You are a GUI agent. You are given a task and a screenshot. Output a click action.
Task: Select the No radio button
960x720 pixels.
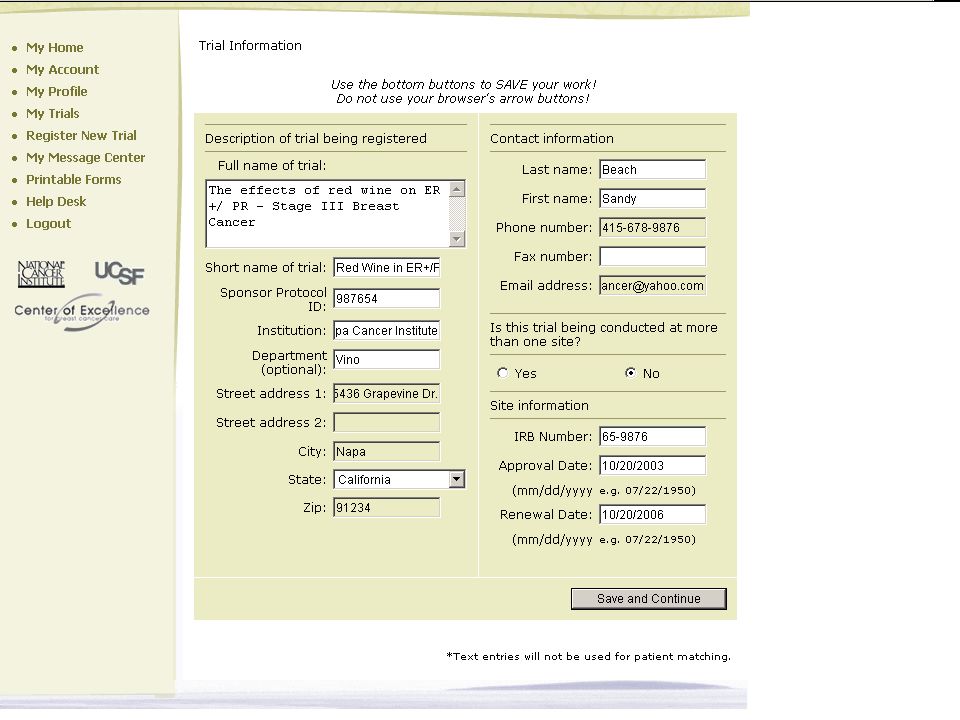[631, 373]
